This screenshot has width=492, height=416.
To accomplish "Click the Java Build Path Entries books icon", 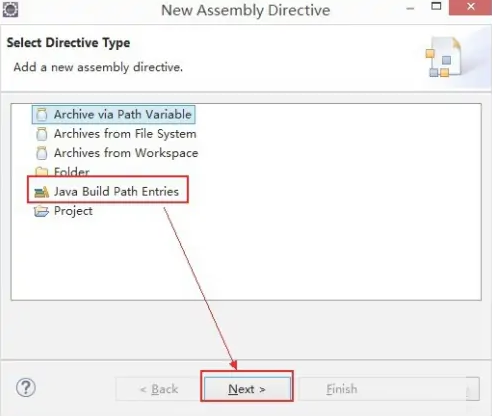I will pos(42,192).
